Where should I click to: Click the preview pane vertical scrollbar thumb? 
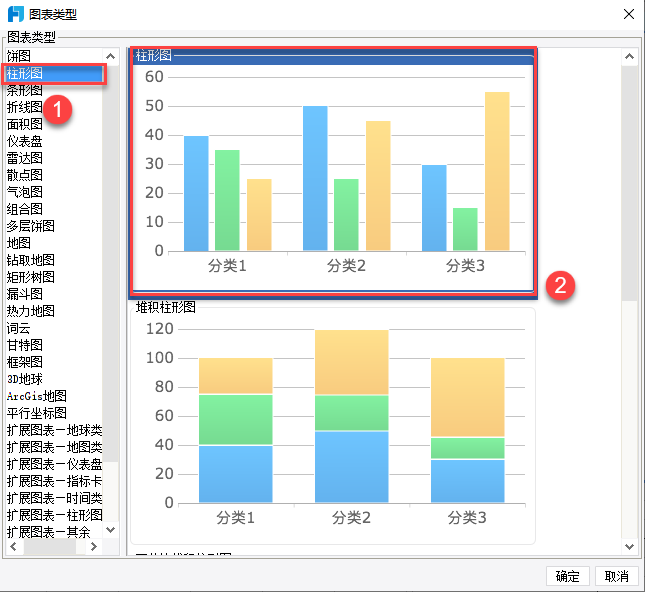[x=629, y=183]
